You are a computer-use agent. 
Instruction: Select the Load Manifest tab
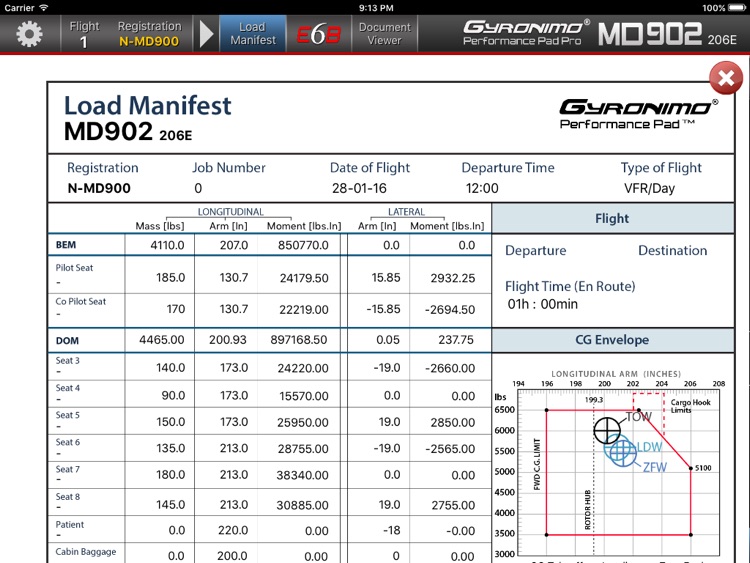pos(253,33)
